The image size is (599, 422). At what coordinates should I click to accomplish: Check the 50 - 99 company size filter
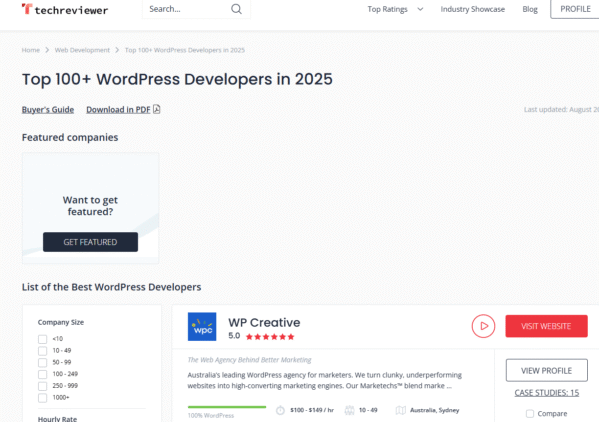pos(42,362)
